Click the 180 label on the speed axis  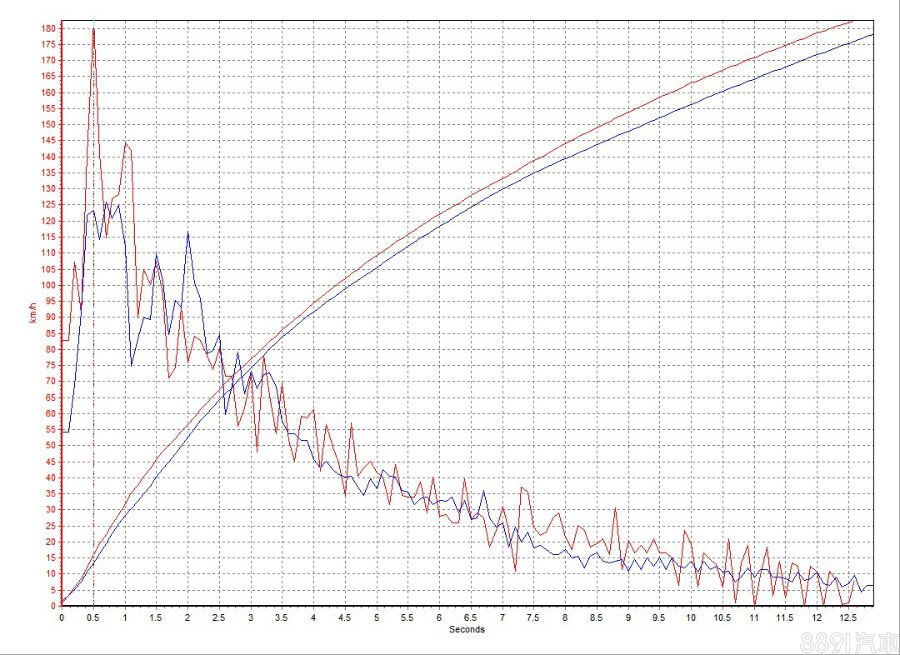coord(47,29)
